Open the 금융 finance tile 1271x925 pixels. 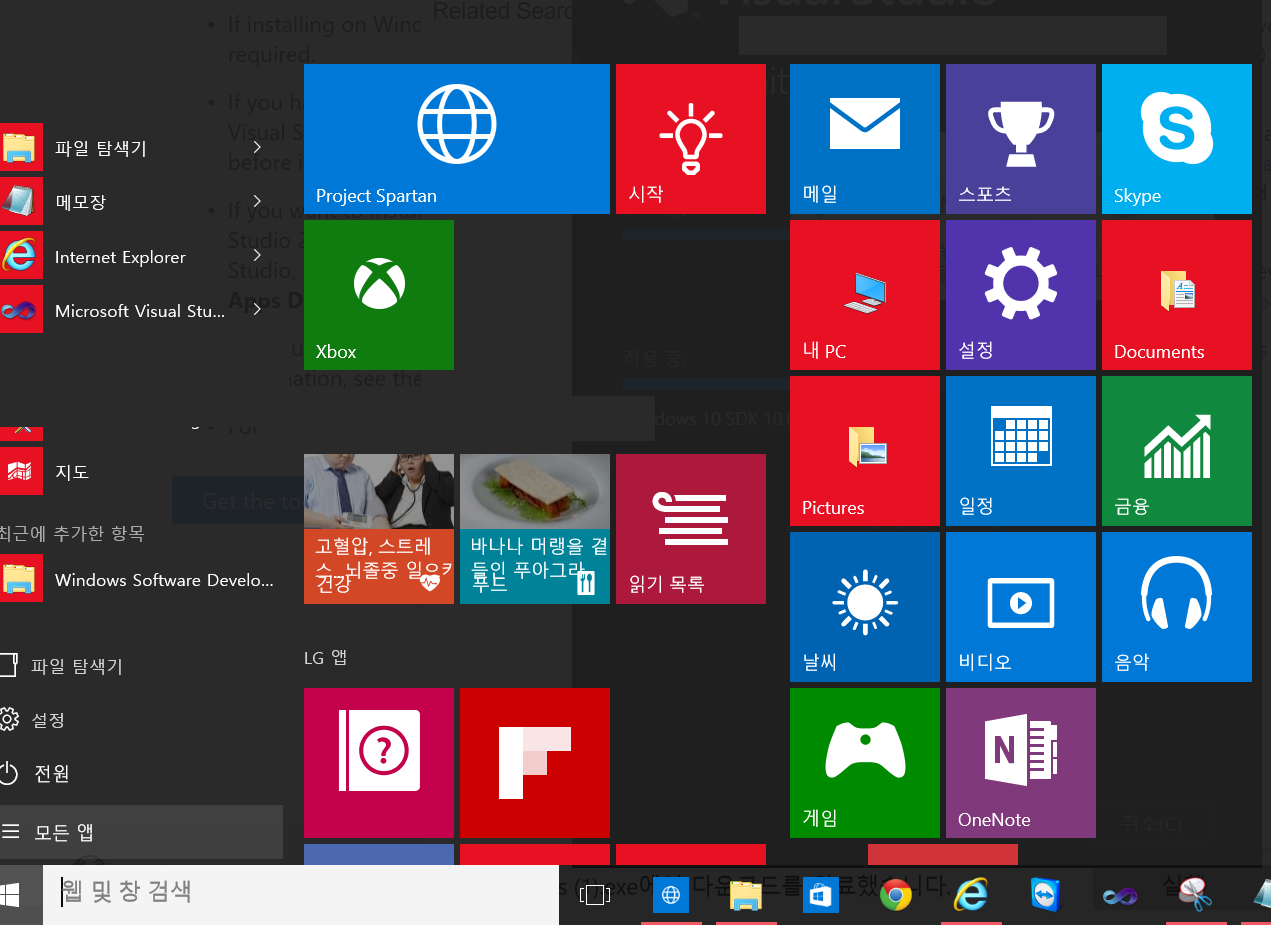1177,451
